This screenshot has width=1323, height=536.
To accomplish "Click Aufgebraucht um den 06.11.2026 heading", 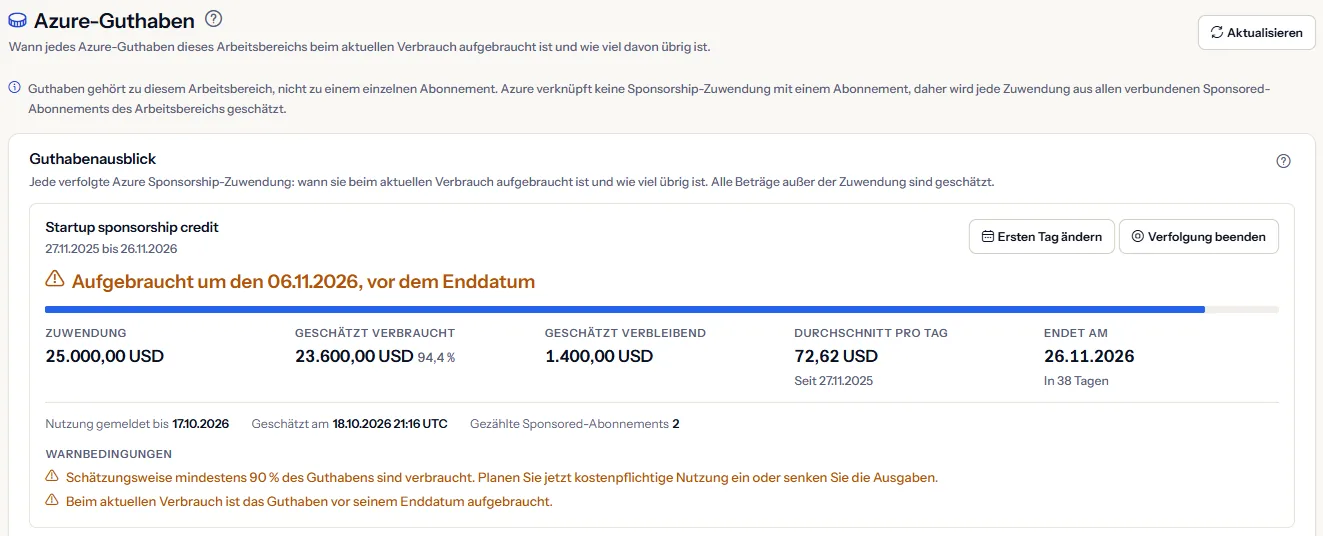I will 303,282.
